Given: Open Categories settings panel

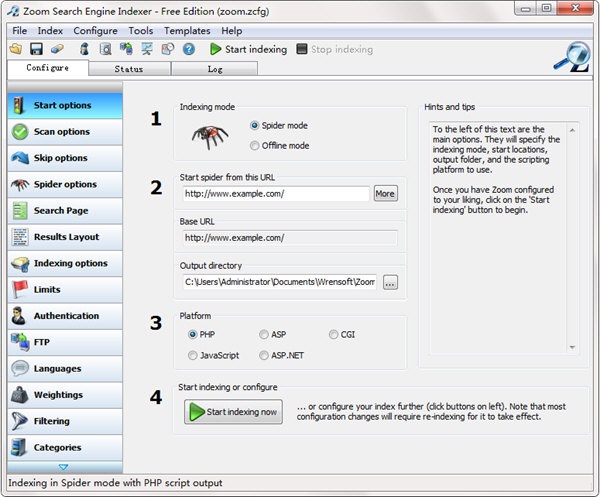Looking at the screenshot, I should coord(65,448).
